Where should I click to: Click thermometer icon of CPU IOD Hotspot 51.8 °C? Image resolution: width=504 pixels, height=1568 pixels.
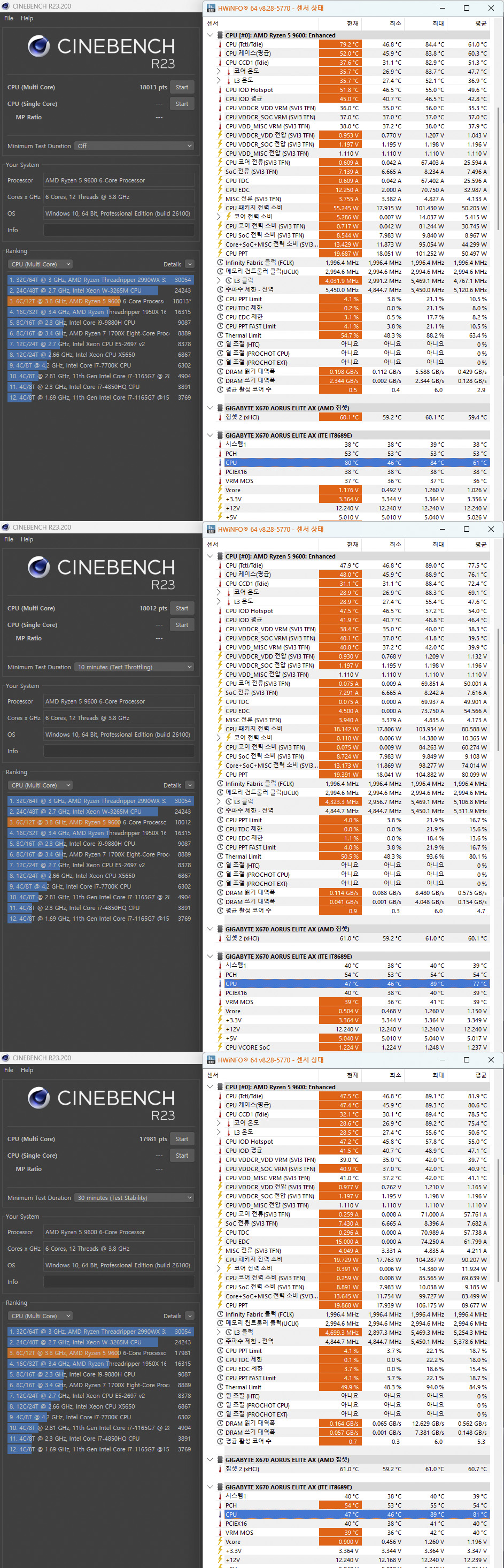click(x=220, y=89)
